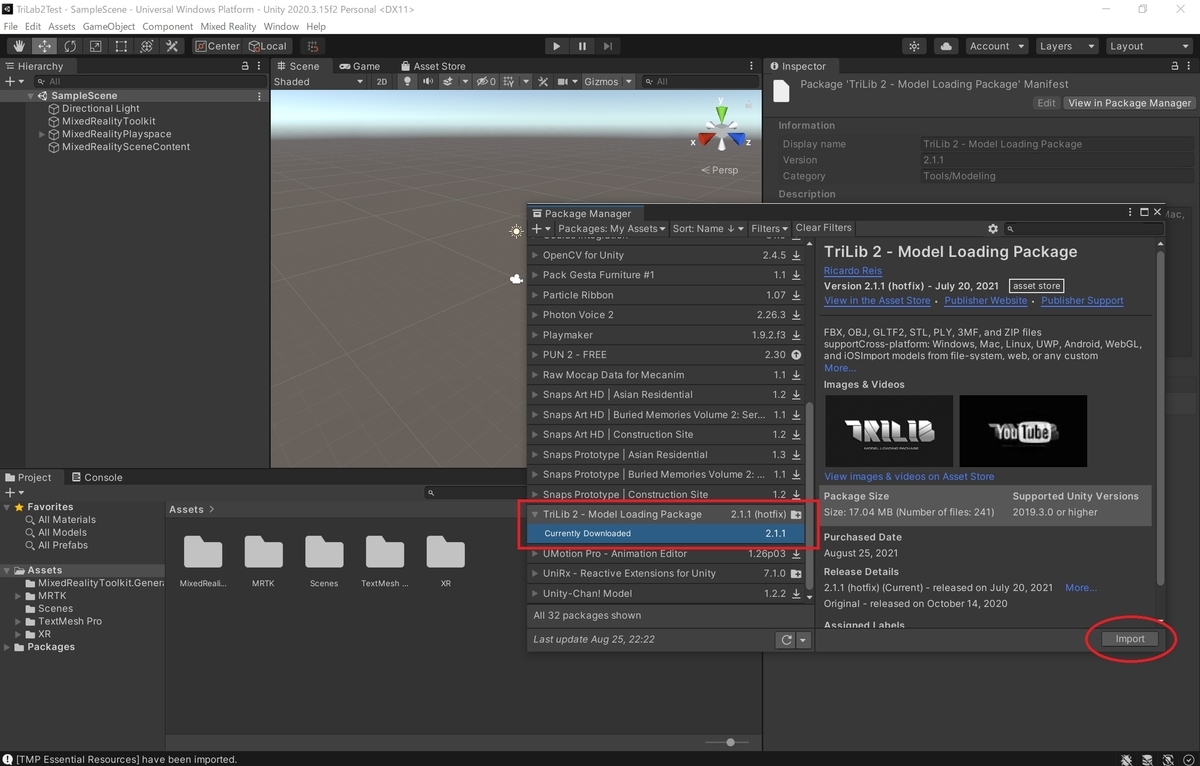Expand Packages folder in Project panel
This screenshot has width=1200, height=766.
[8, 647]
